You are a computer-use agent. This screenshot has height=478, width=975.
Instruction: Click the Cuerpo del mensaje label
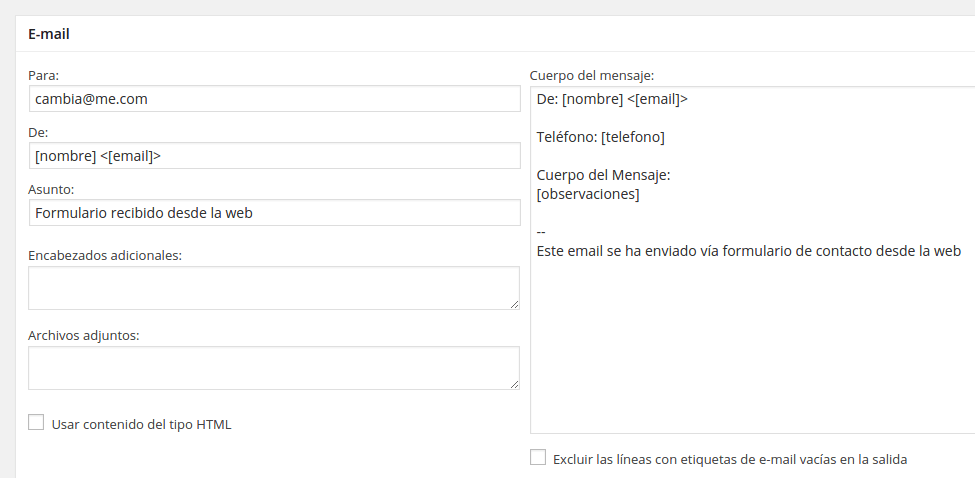591,76
